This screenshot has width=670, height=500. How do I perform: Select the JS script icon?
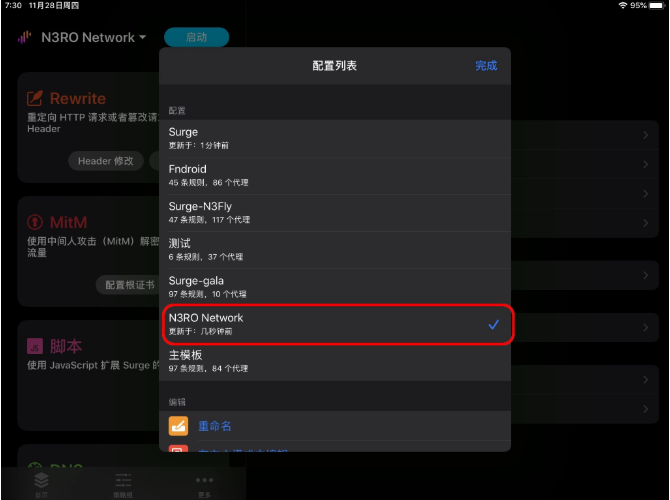[35, 346]
